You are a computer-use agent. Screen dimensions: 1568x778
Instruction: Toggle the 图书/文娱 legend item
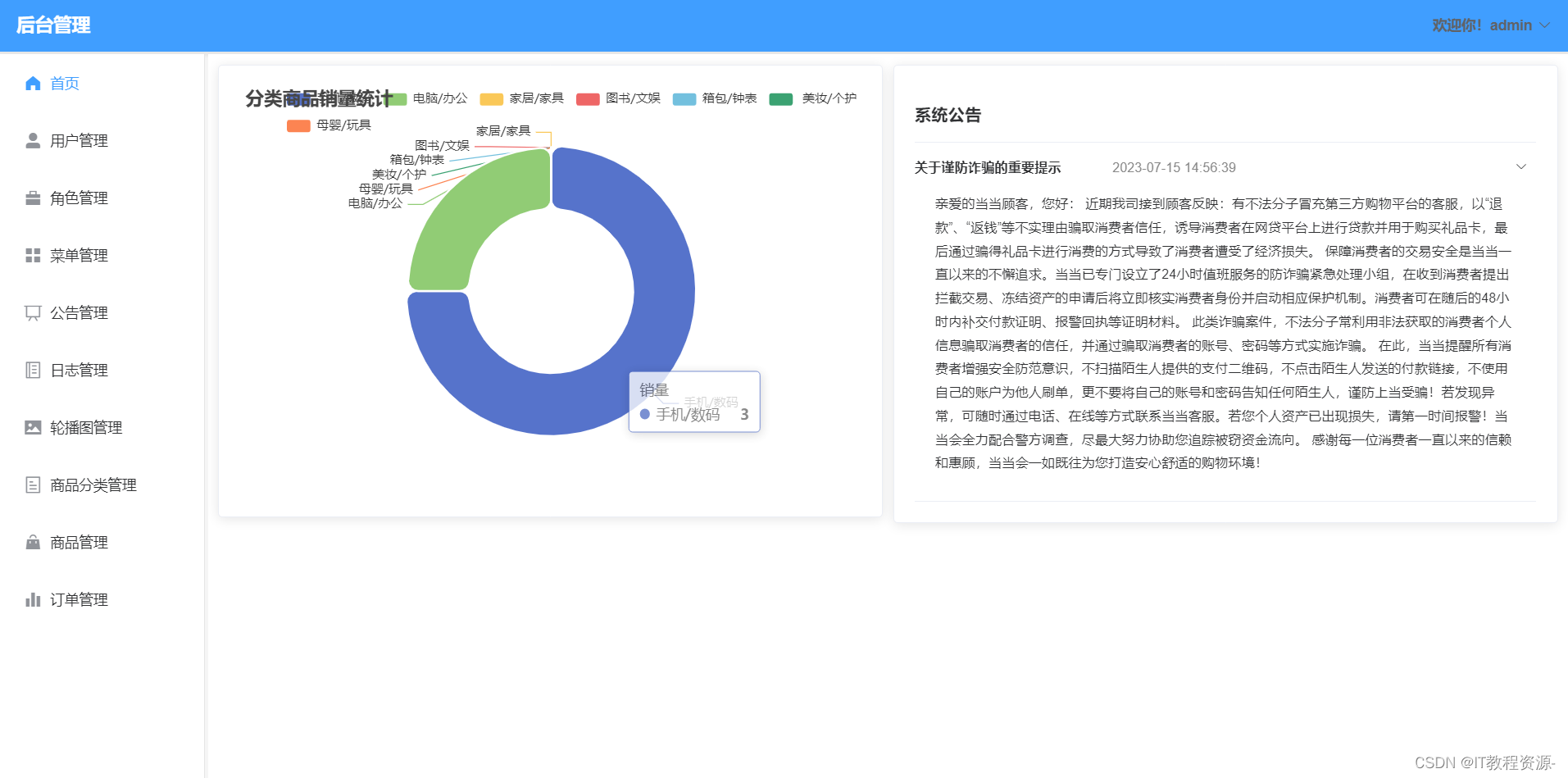[x=618, y=98]
